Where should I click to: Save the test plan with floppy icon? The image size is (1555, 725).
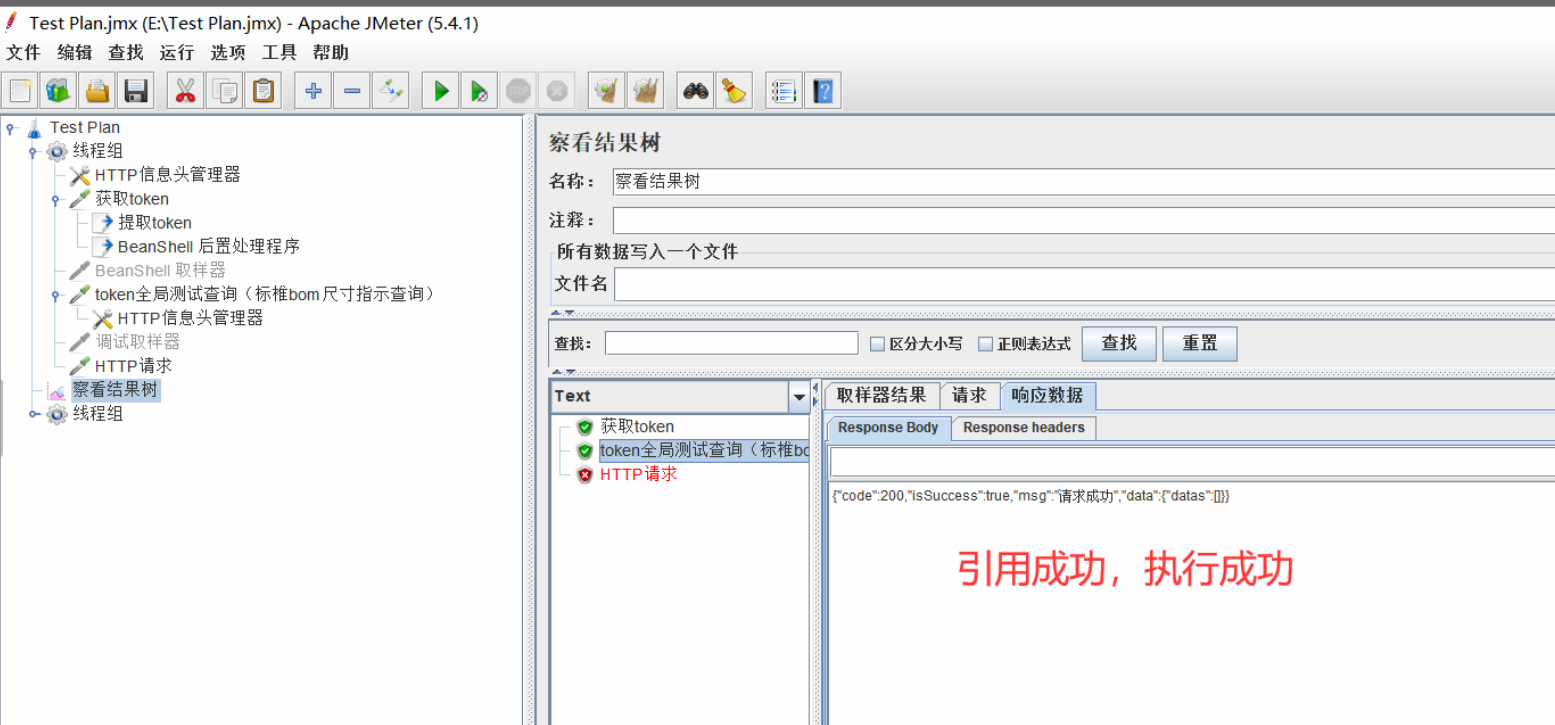click(x=135, y=91)
